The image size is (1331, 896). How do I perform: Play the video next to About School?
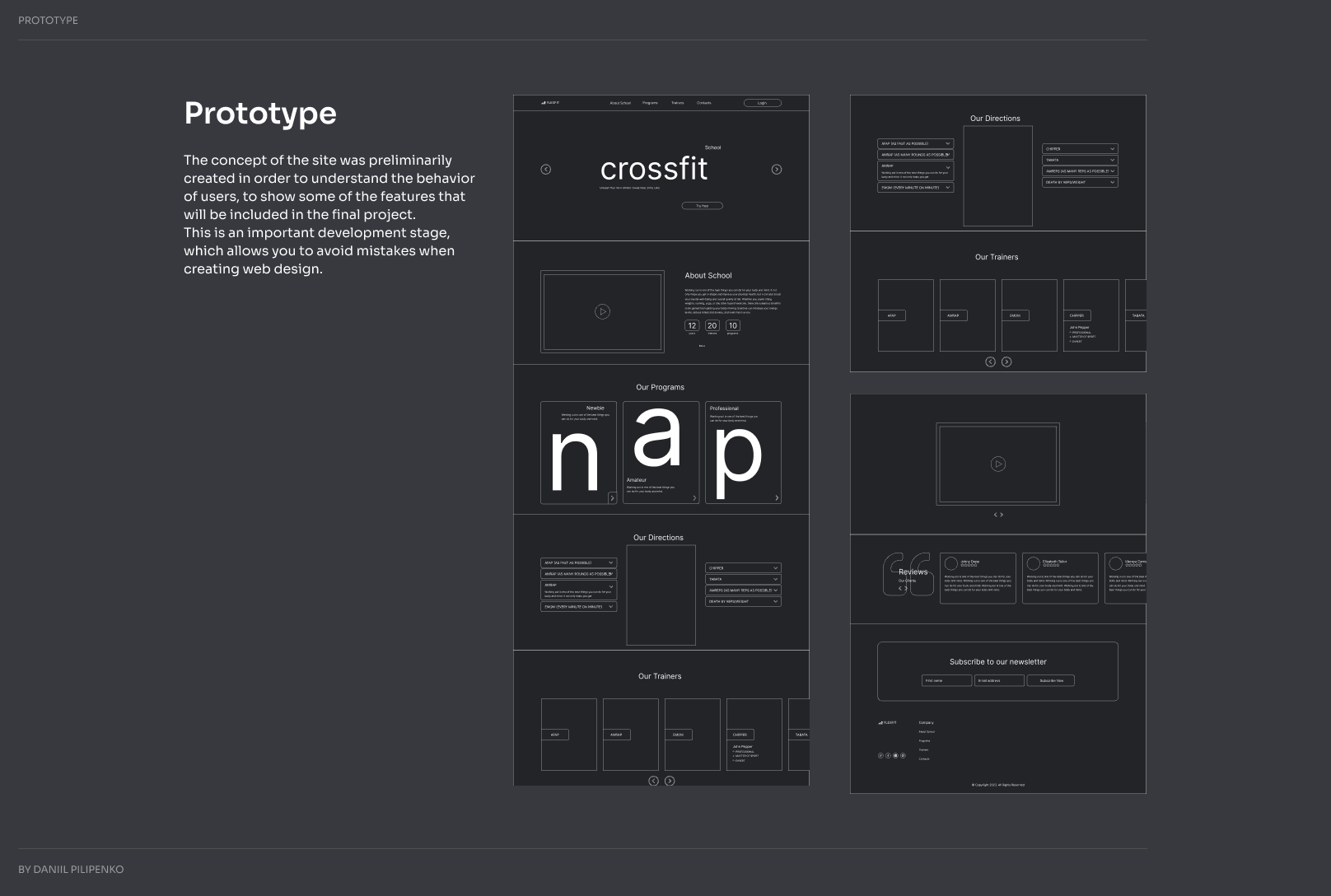pyautogui.click(x=602, y=312)
